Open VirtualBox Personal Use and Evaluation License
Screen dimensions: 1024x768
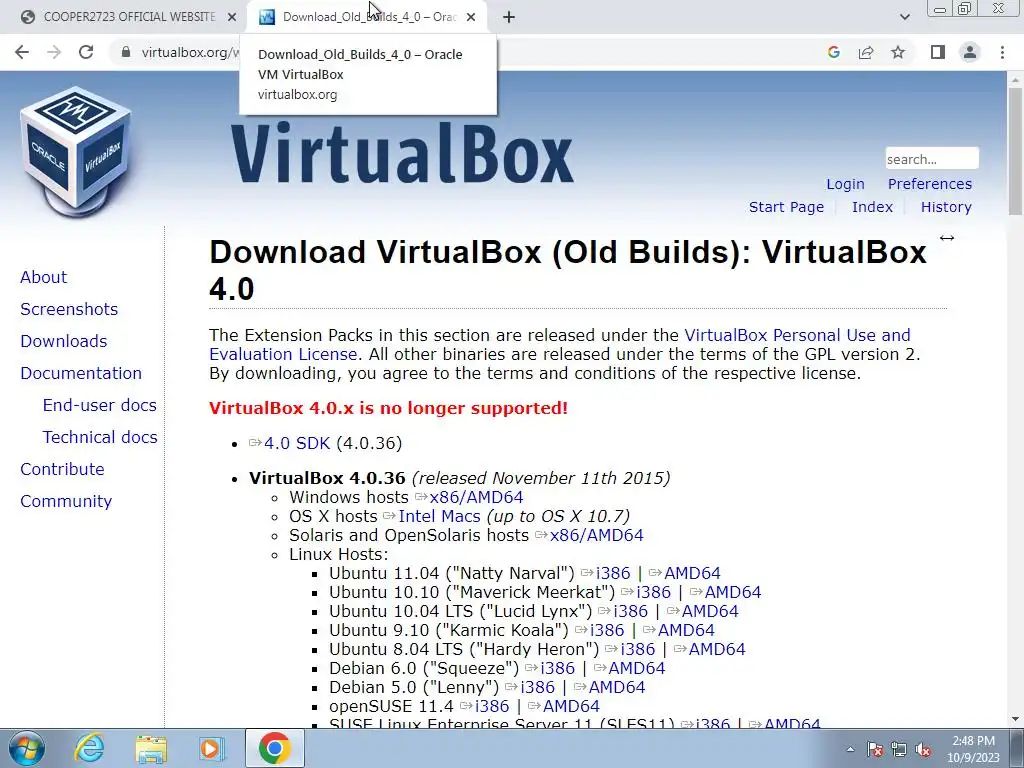pyautogui.click(x=797, y=336)
